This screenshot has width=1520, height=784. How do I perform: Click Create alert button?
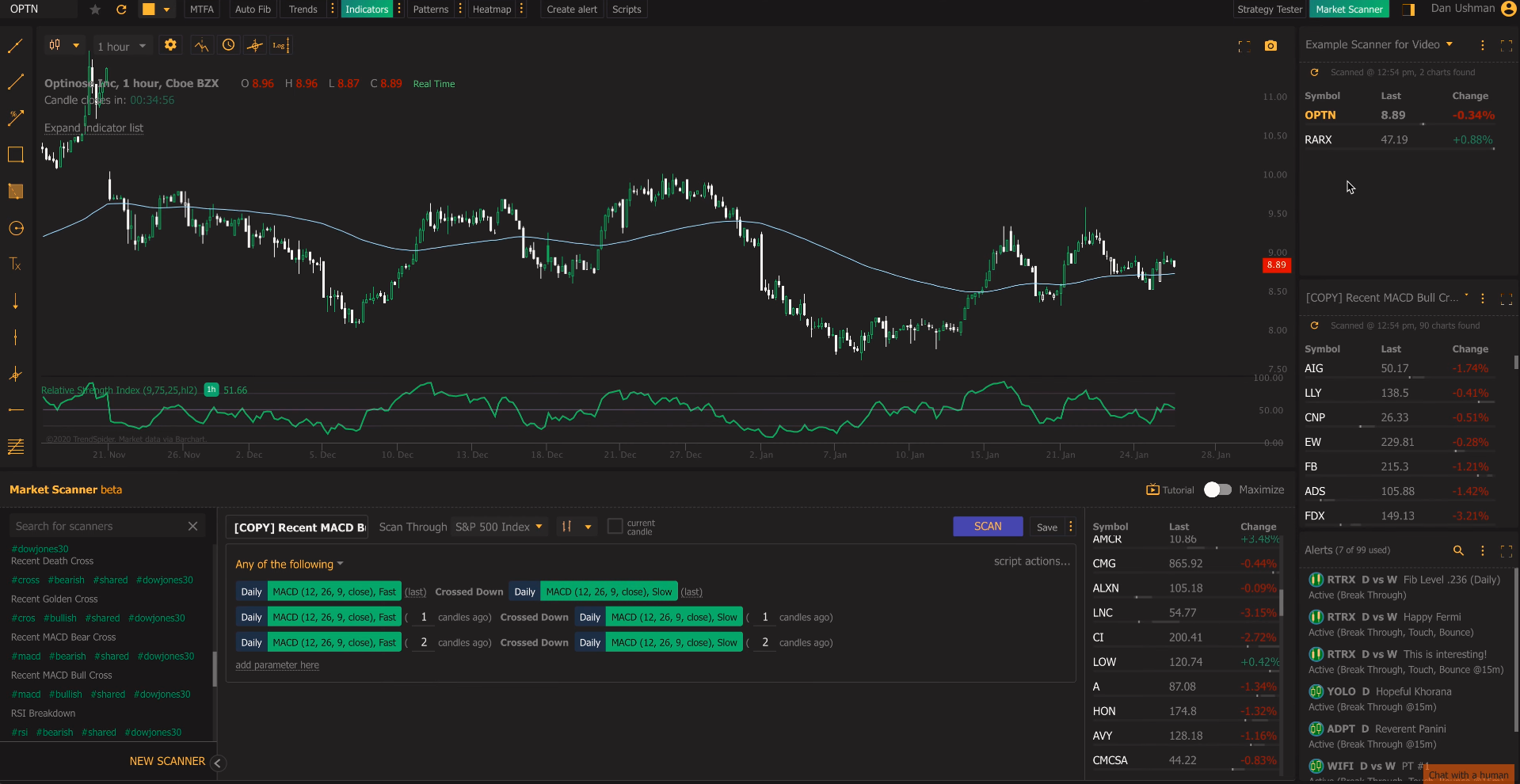(x=572, y=10)
